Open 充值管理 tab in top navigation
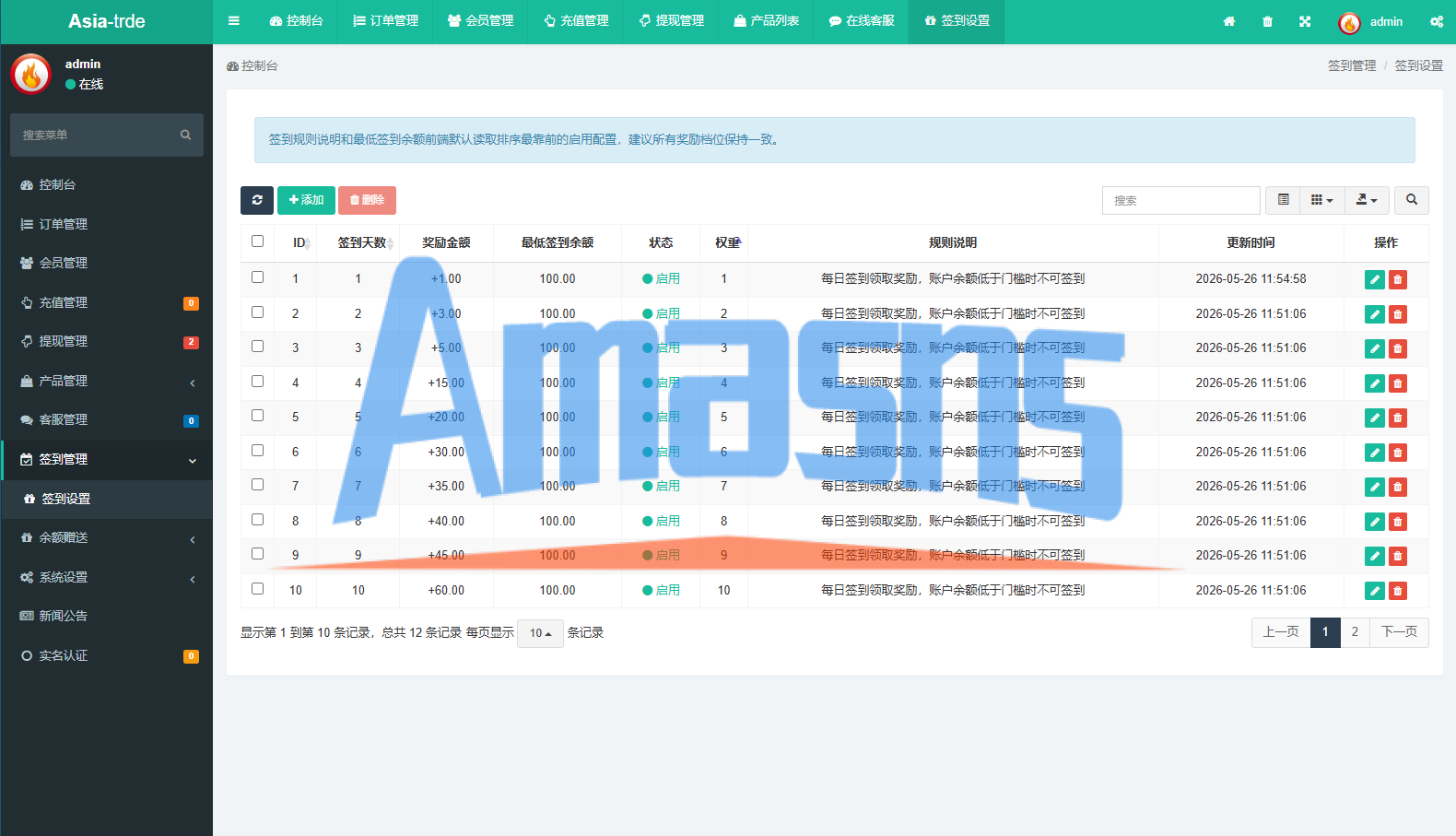 [x=576, y=20]
